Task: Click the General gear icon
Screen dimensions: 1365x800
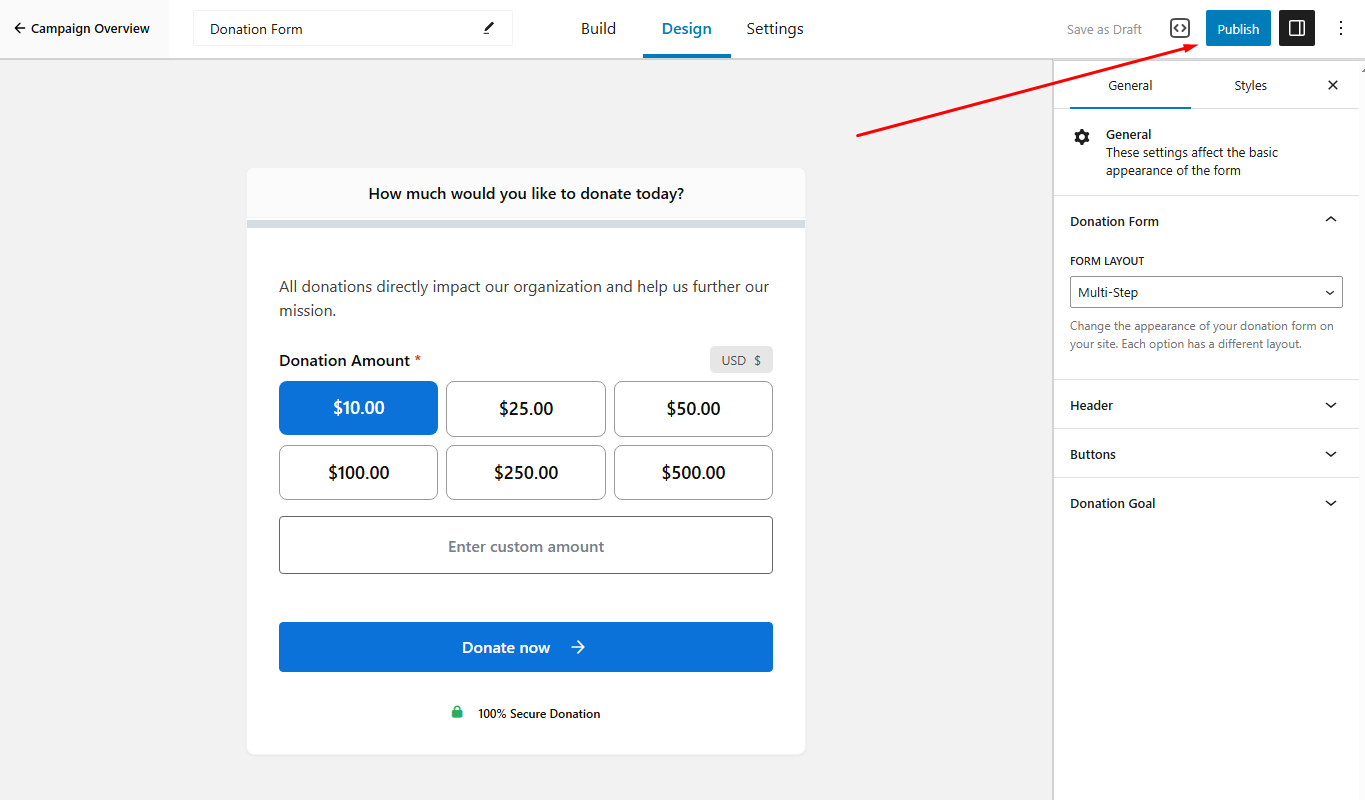Action: (x=1082, y=137)
